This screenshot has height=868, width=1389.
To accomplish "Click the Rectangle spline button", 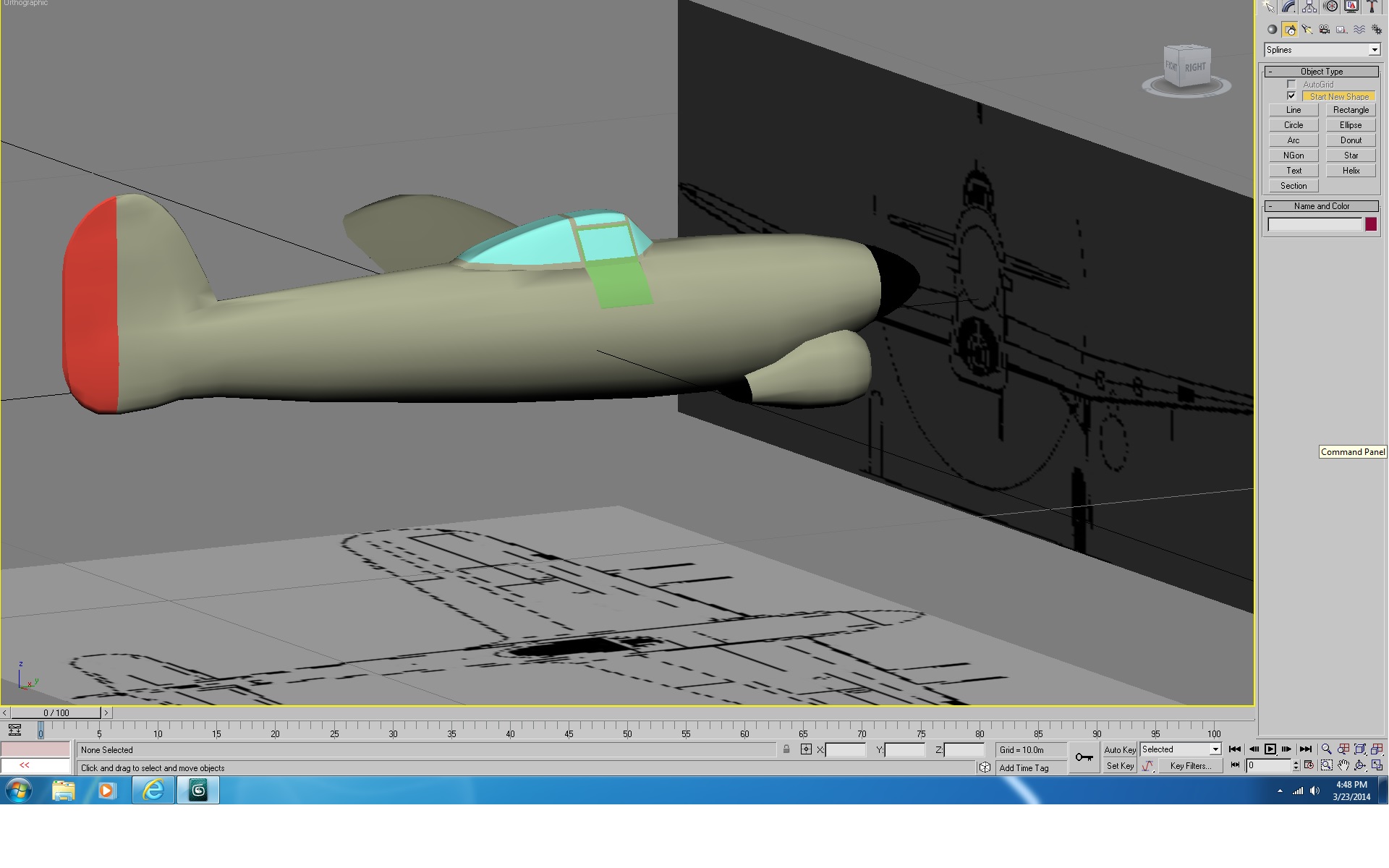I will pyautogui.click(x=1351, y=110).
